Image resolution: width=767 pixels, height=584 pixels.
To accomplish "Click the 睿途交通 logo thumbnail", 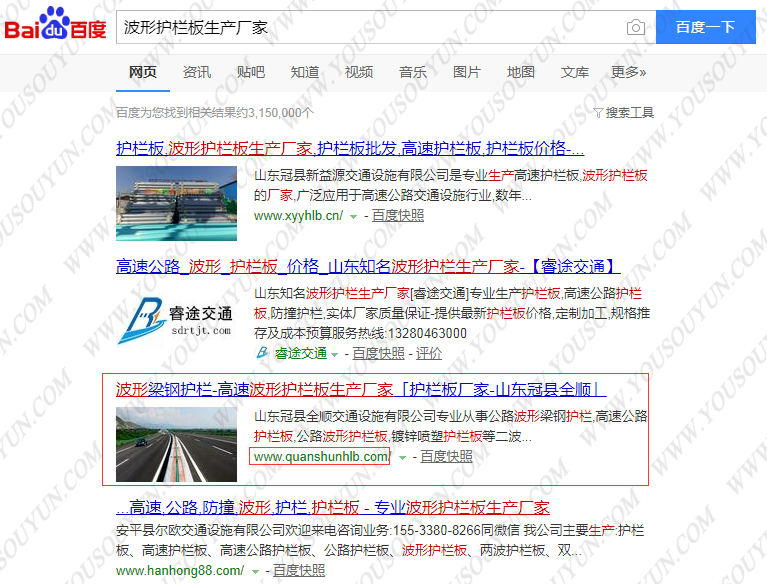I will point(176,321).
